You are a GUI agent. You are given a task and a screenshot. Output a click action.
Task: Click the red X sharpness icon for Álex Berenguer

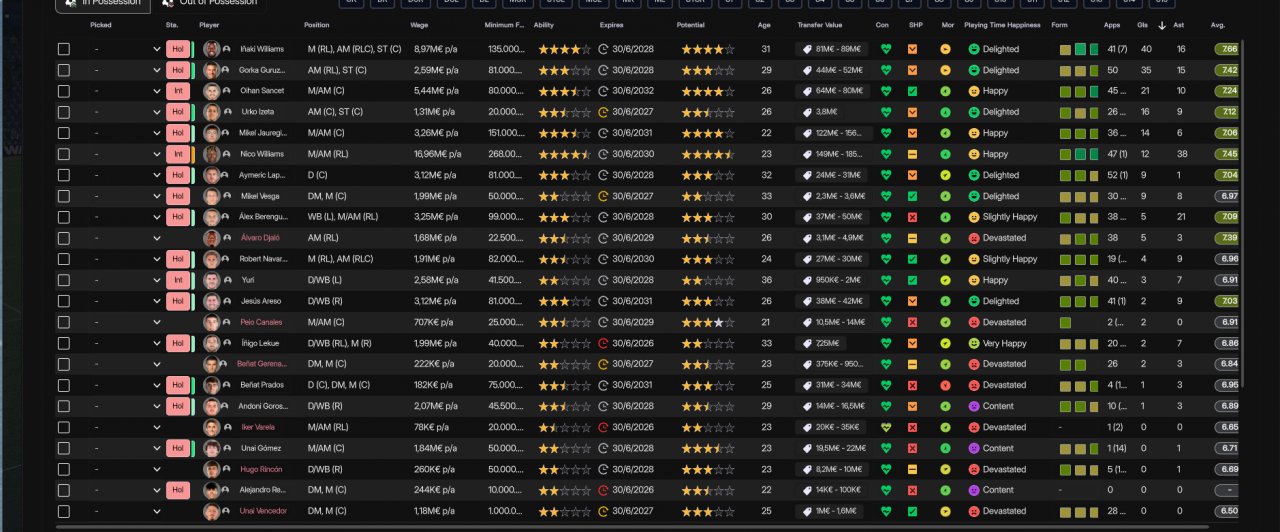tap(912, 217)
